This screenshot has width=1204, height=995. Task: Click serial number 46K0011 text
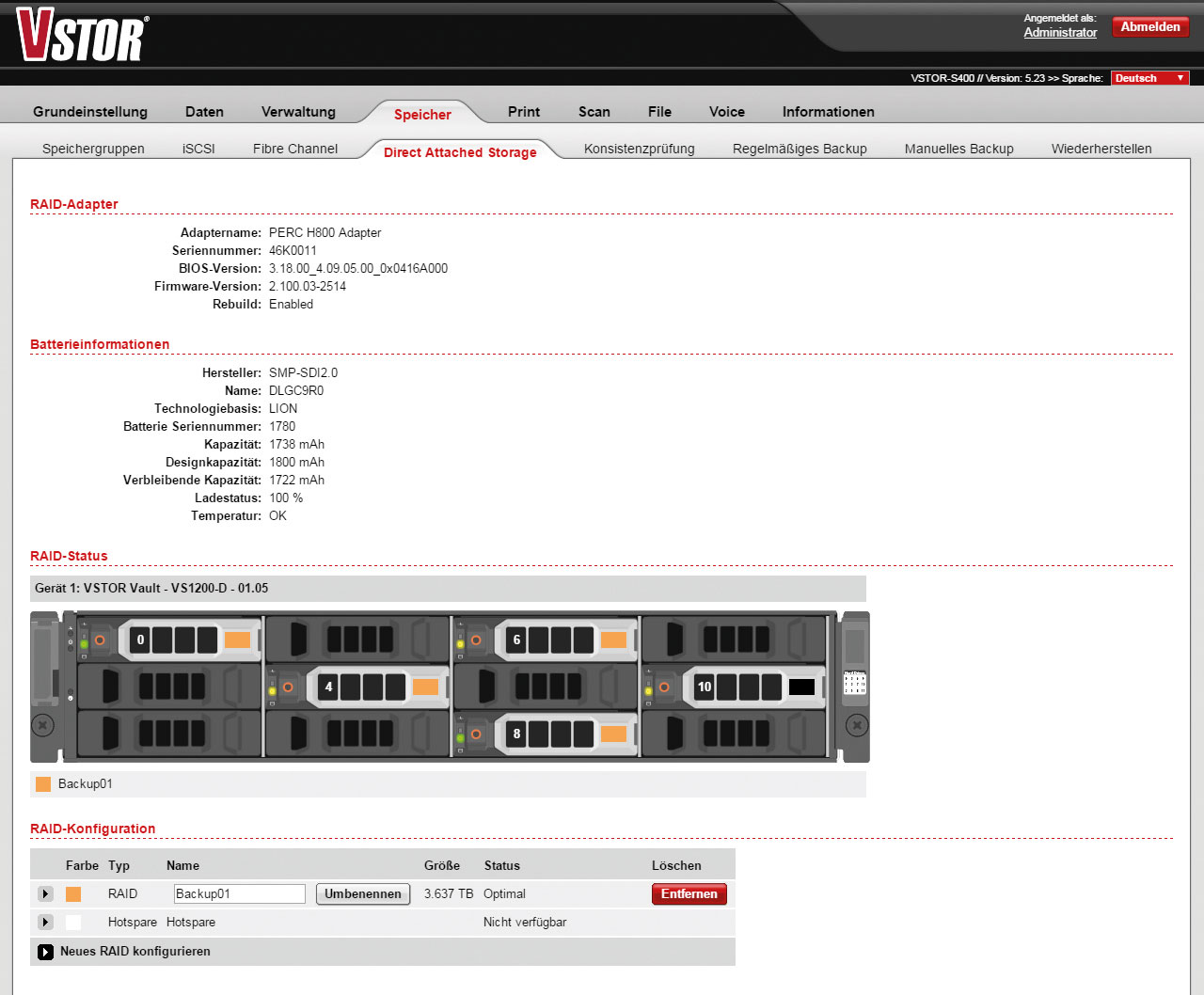pyautogui.click(x=293, y=250)
